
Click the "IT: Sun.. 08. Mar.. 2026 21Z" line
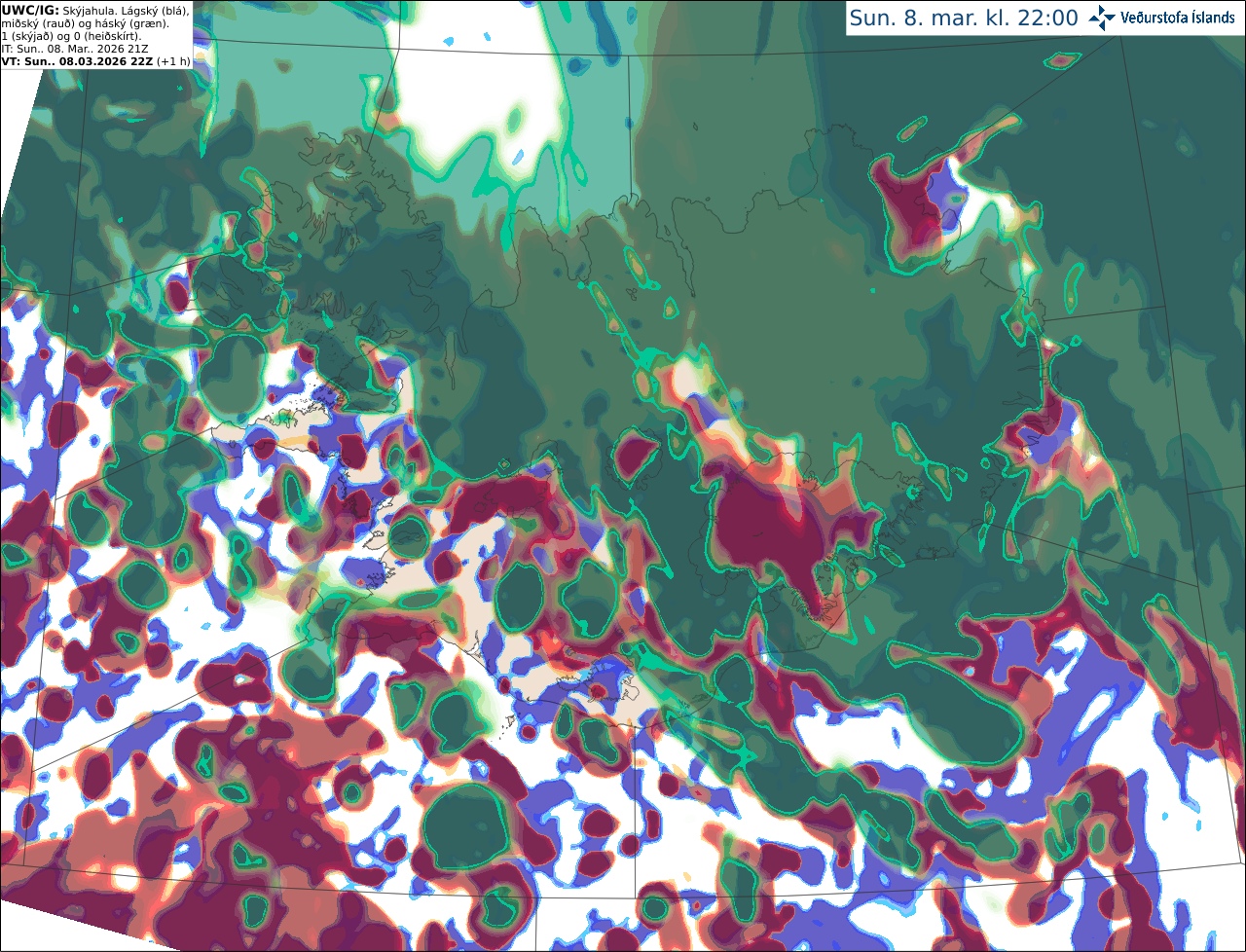point(75,49)
